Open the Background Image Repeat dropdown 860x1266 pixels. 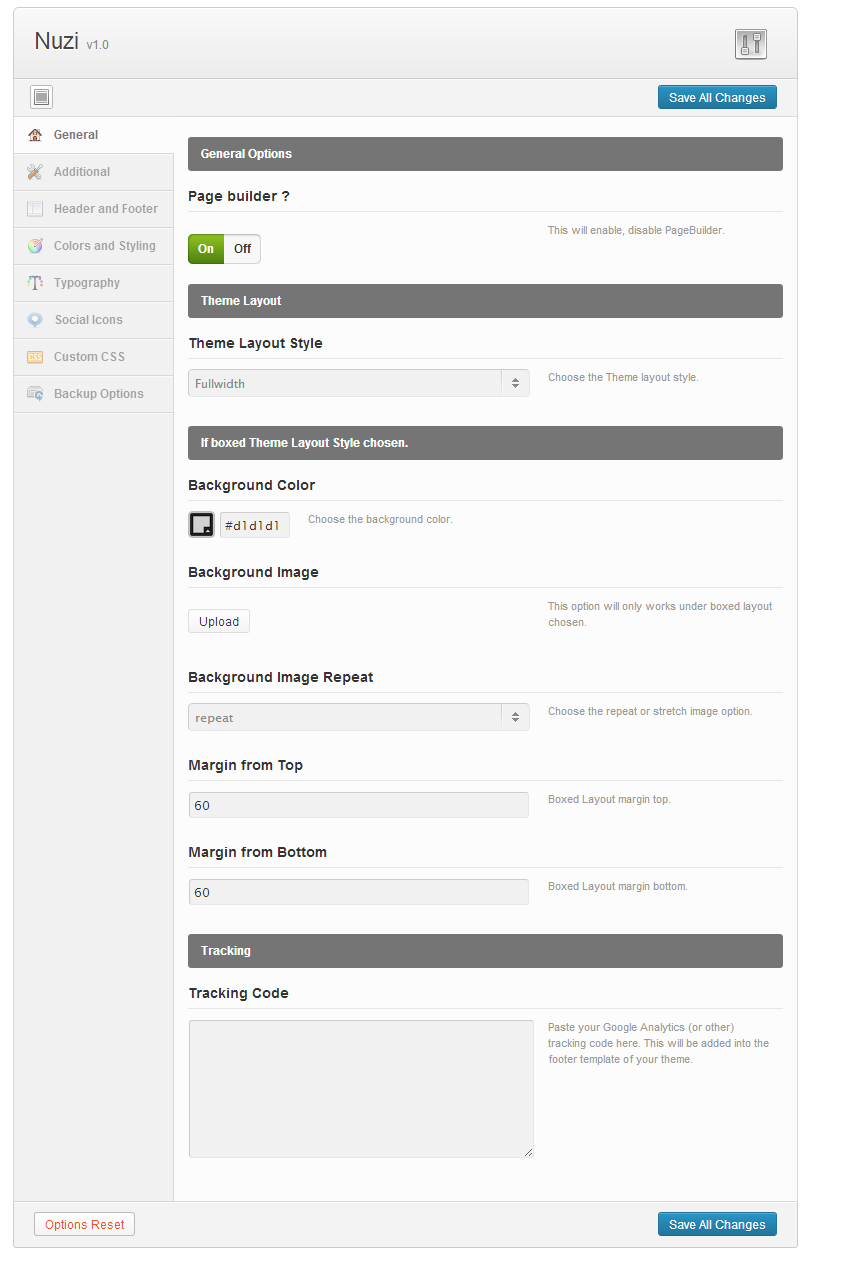358,716
